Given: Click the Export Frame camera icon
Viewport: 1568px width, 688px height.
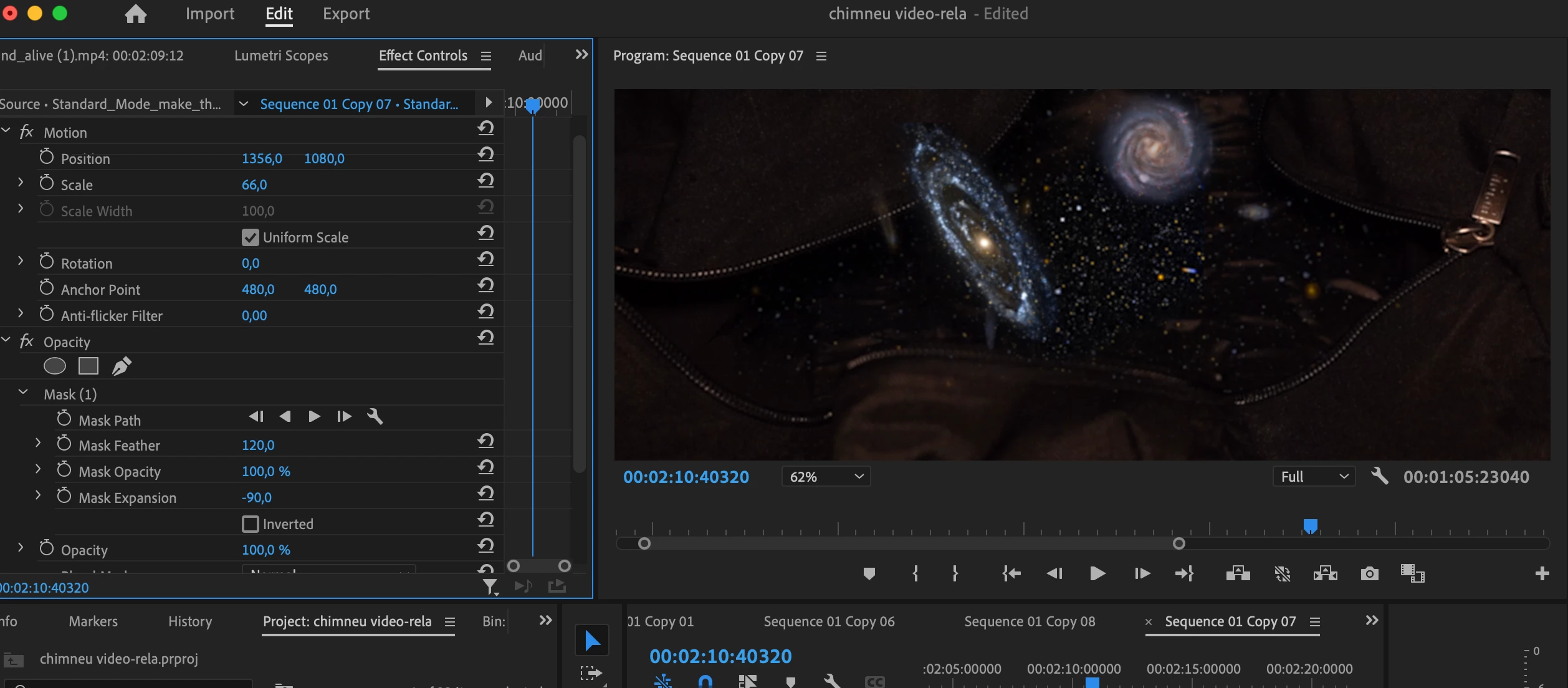Looking at the screenshot, I should [1369, 573].
